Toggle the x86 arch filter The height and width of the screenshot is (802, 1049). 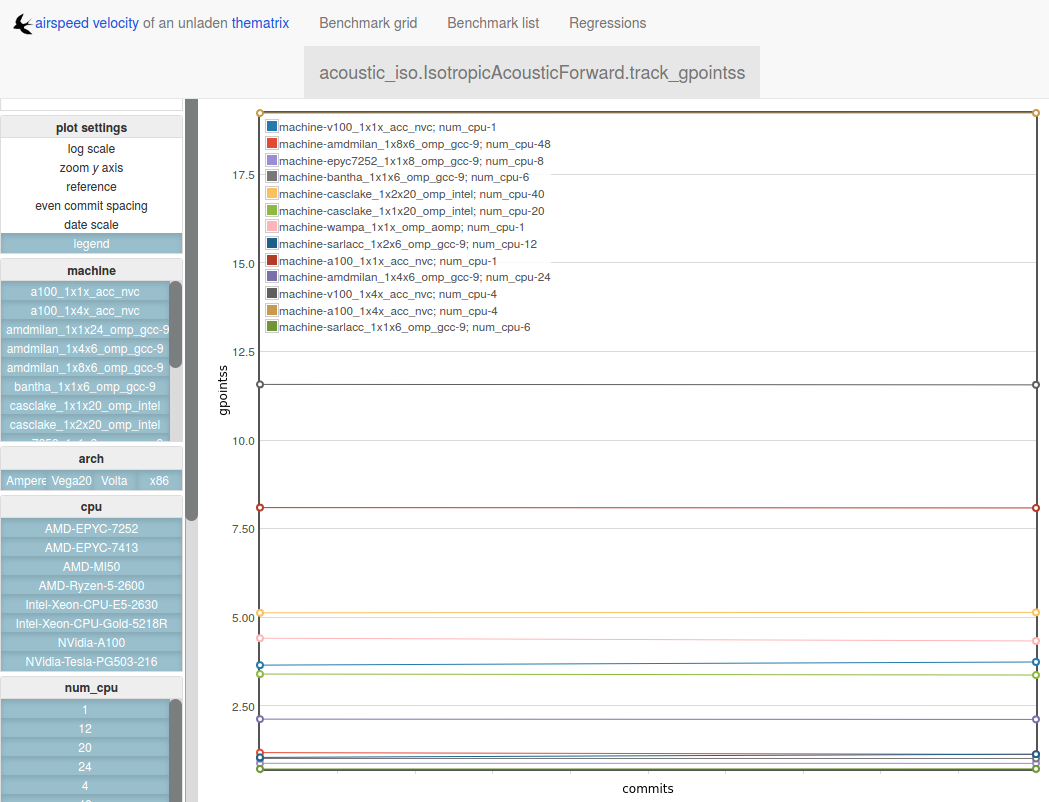(159, 481)
